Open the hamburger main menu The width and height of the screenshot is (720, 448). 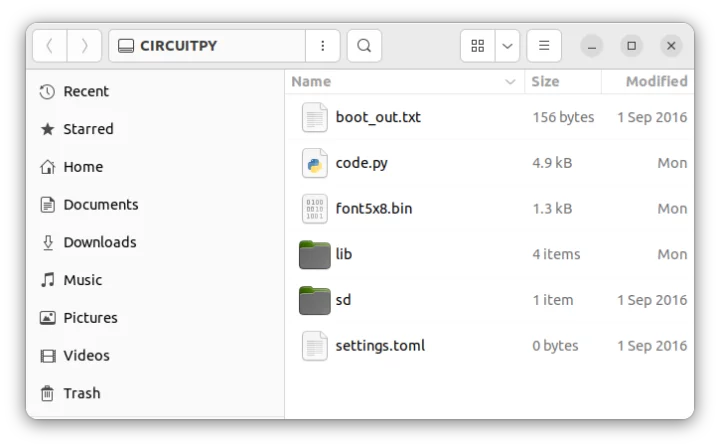click(544, 46)
